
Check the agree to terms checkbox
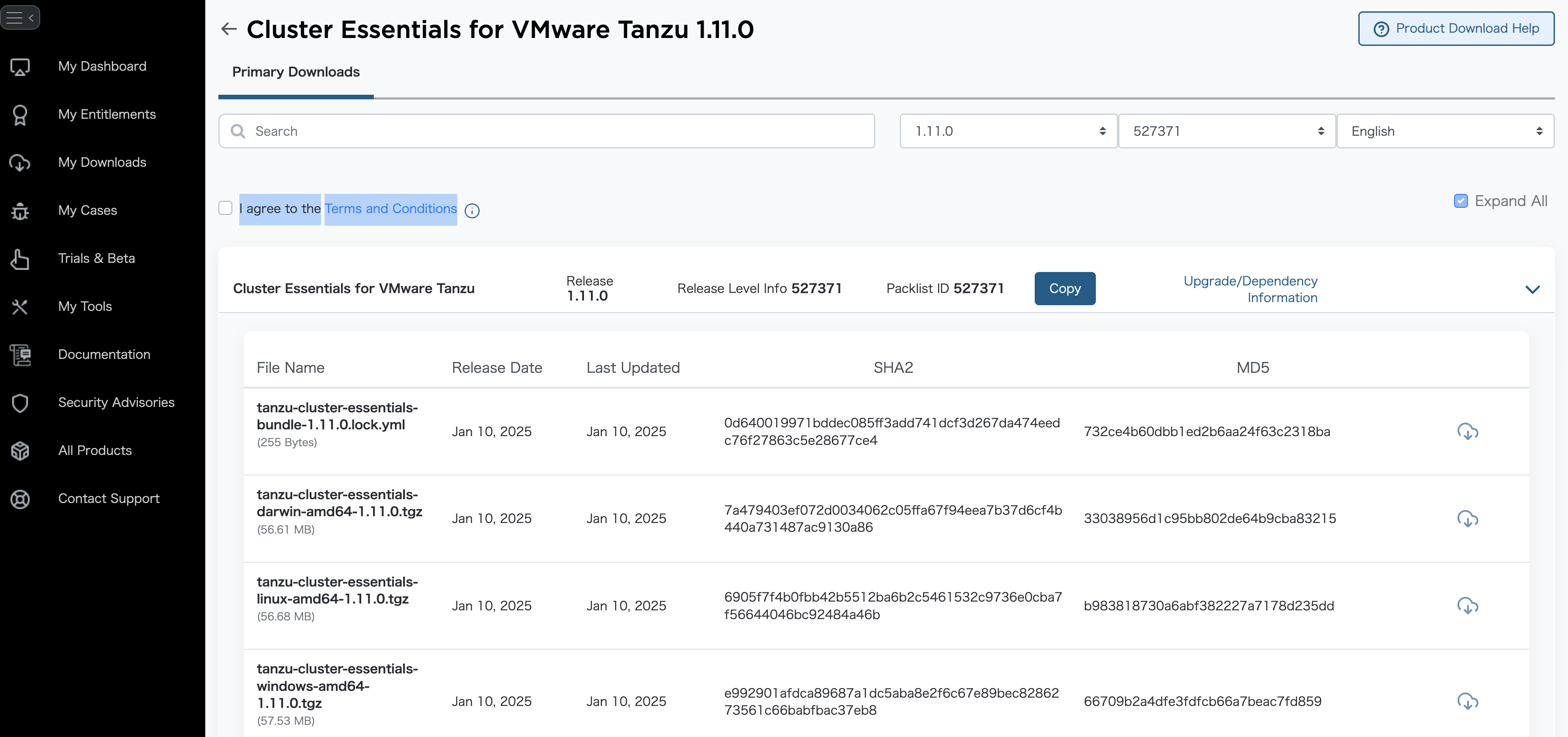225,208
